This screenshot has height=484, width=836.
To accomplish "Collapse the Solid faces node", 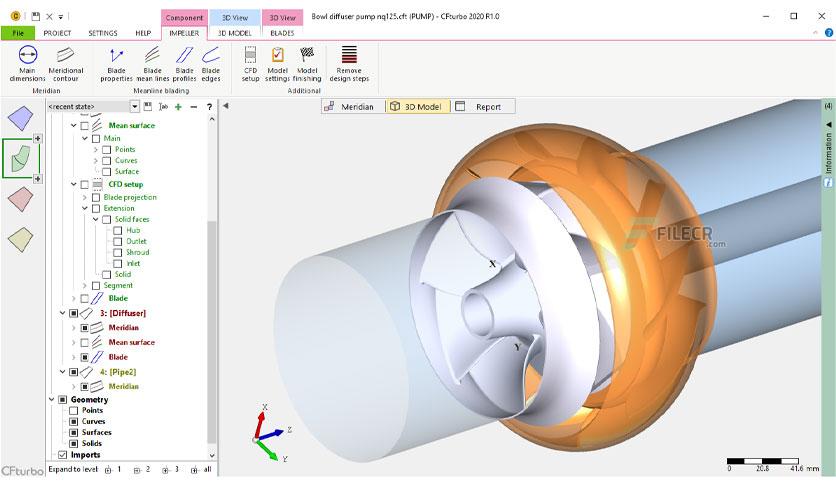I will pyautogui.click(x=95, y=219).
